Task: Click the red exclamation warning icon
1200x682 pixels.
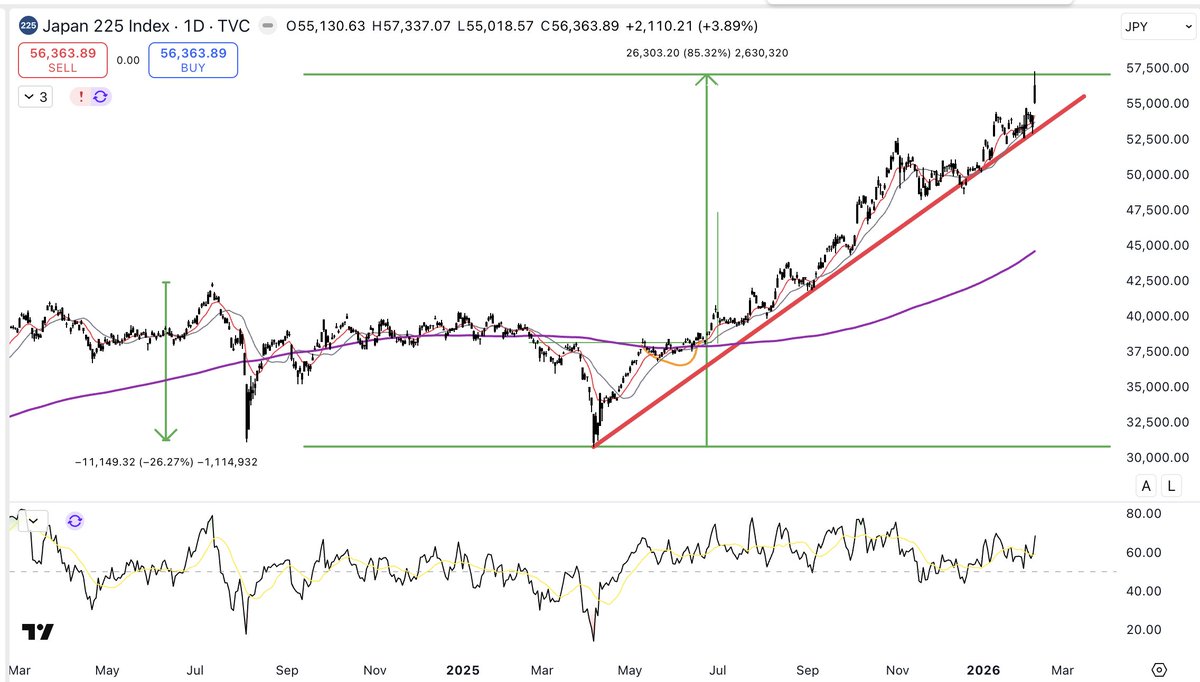Action: click(81, 97)
